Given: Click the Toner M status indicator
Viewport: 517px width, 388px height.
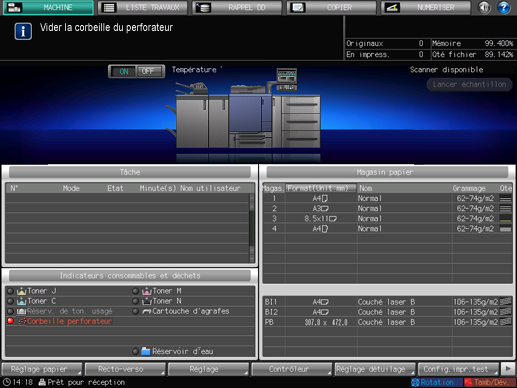Looking at the screenshot, I should click(135, 291).
